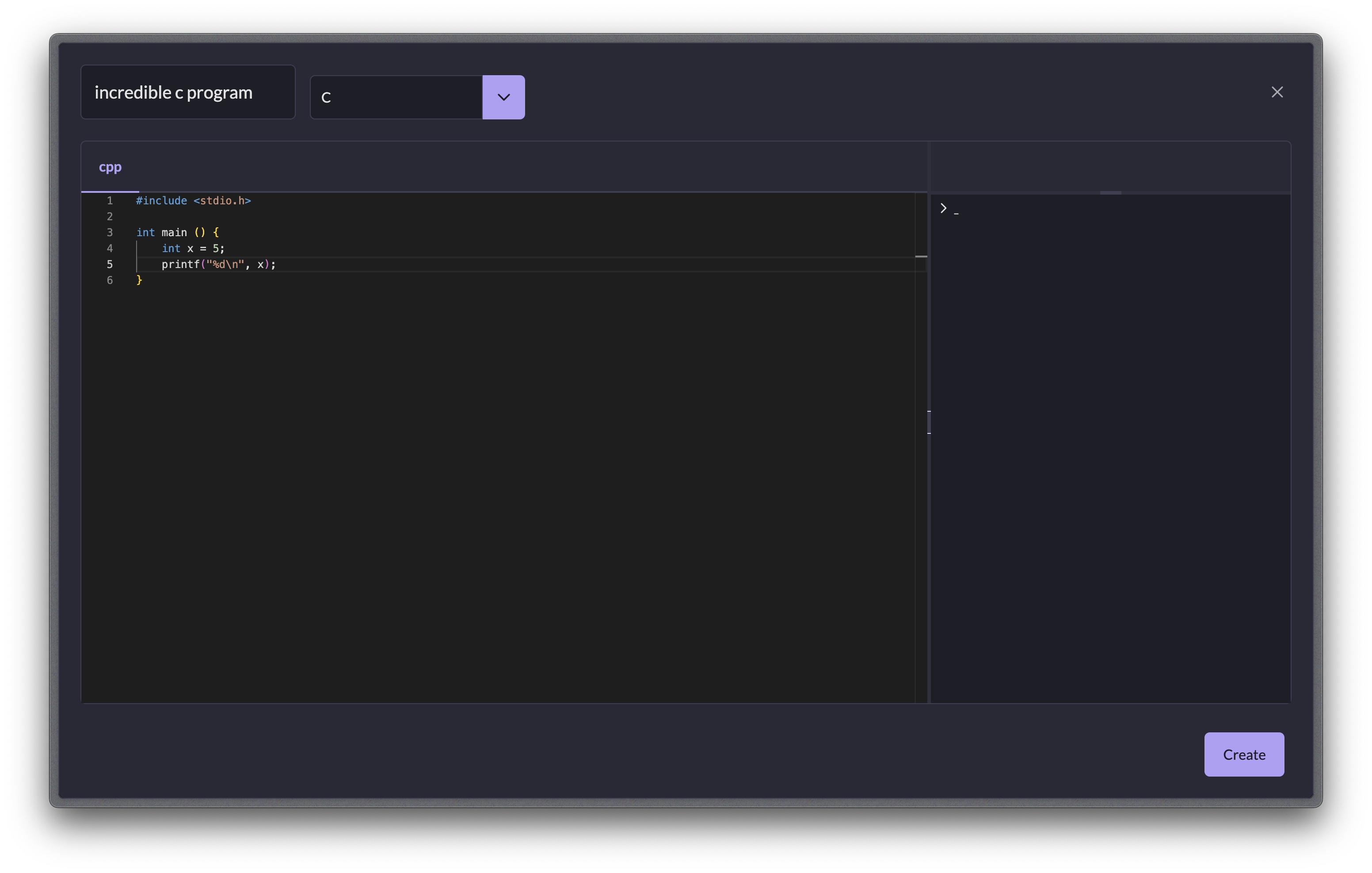Click the vertical split handle between panes
Image resolution: width=1372 pixels, height=873 pixels.
(x=929, y=422)
